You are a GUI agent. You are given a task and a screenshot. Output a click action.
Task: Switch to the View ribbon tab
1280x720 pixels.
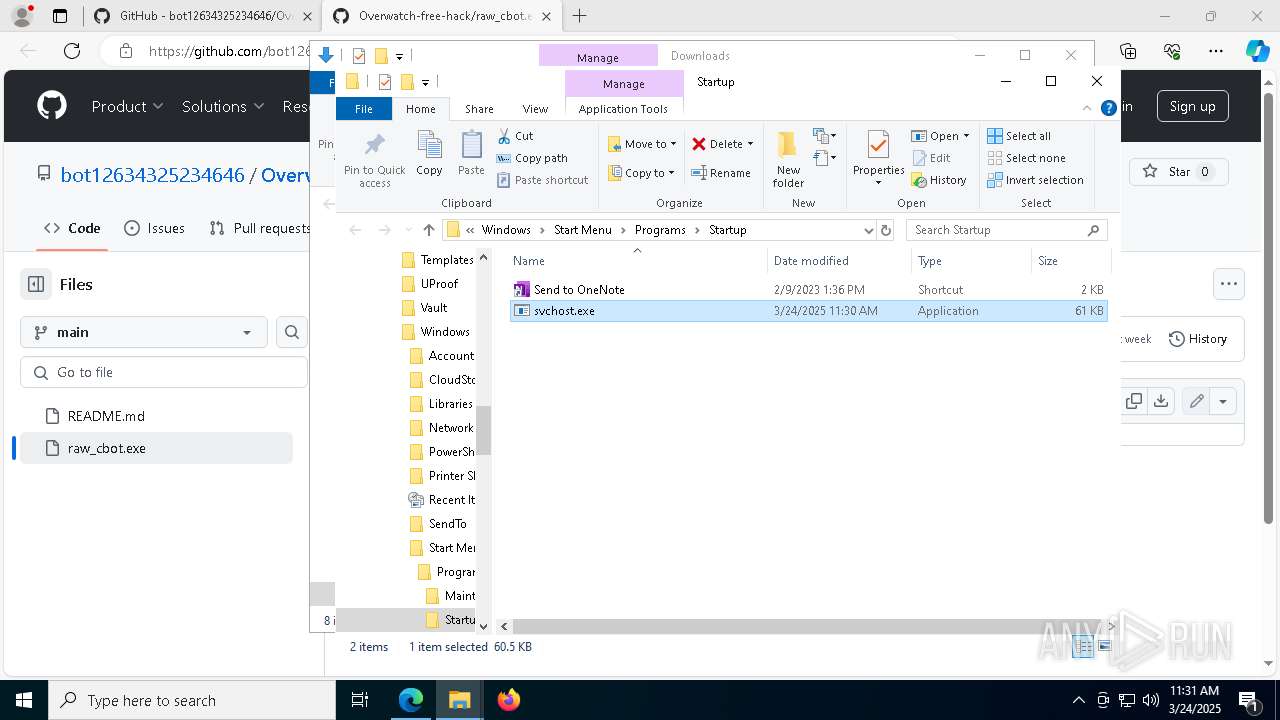click(x=535, y=109)
